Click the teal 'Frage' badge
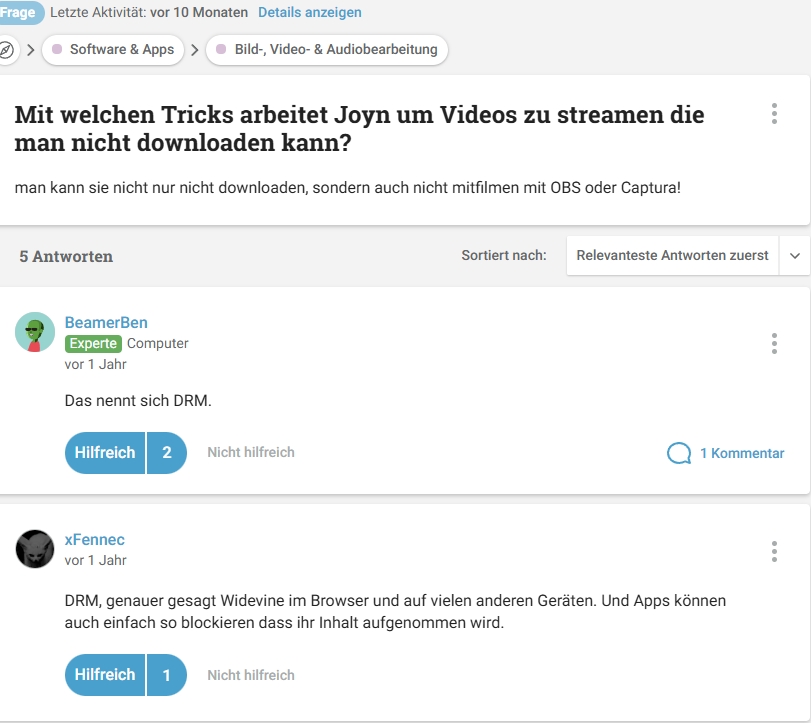Viewport: 811px width, 723px height. (x=20, y=13)
